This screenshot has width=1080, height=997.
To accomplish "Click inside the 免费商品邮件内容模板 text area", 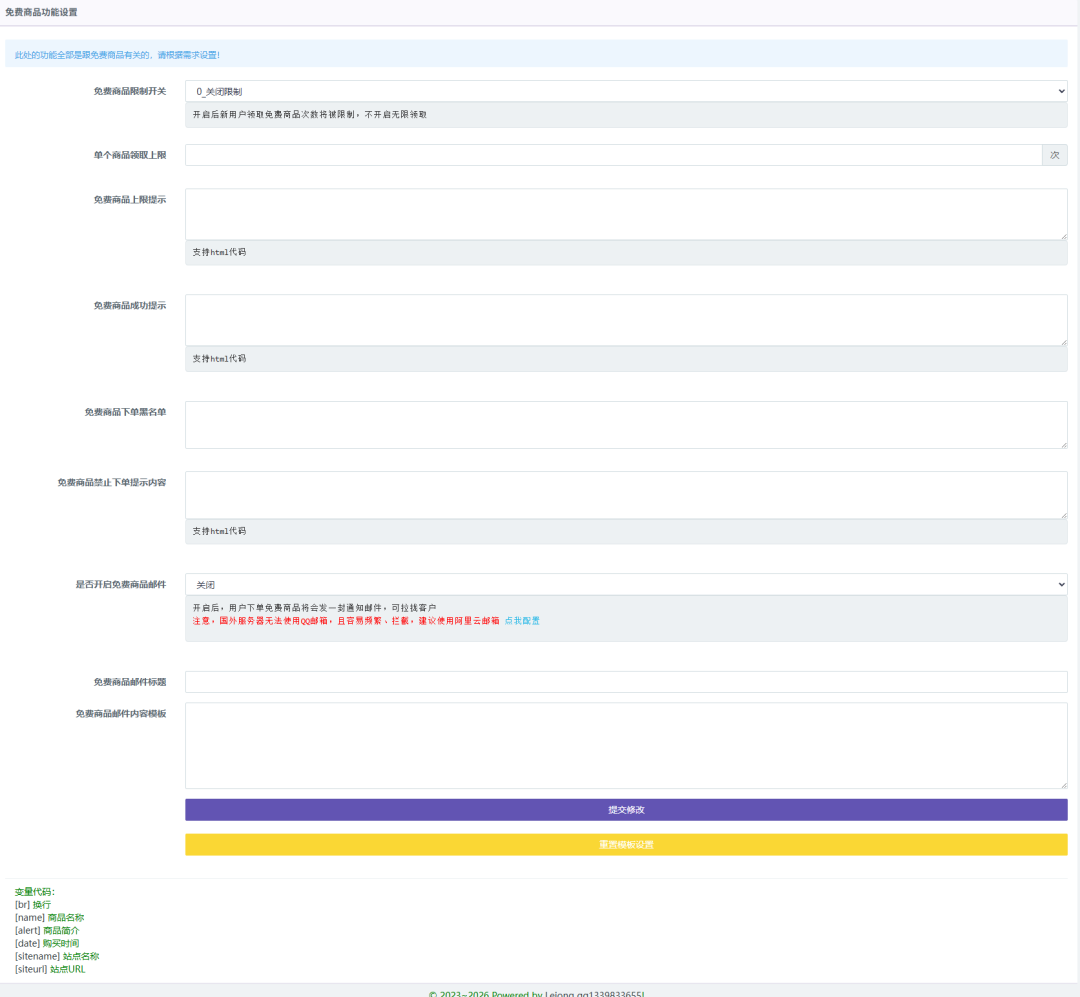I will click(626, 745).
